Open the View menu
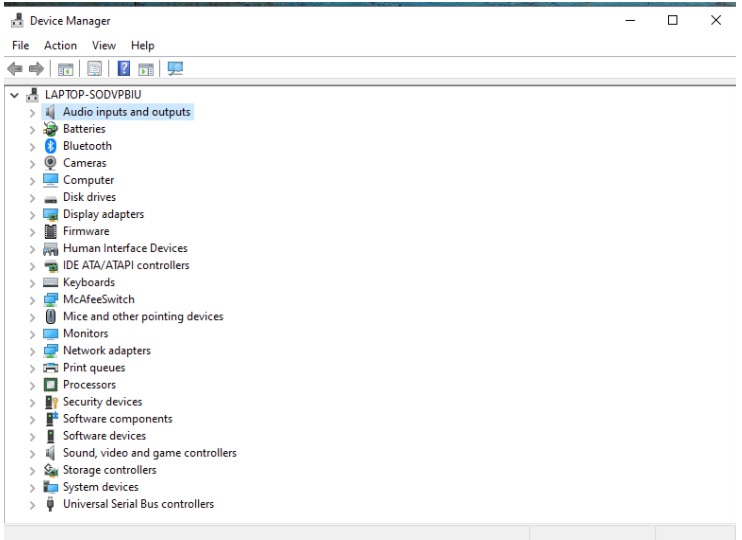Image resolution: width=742 pixels, height=540 pixels. pos(104,45)
